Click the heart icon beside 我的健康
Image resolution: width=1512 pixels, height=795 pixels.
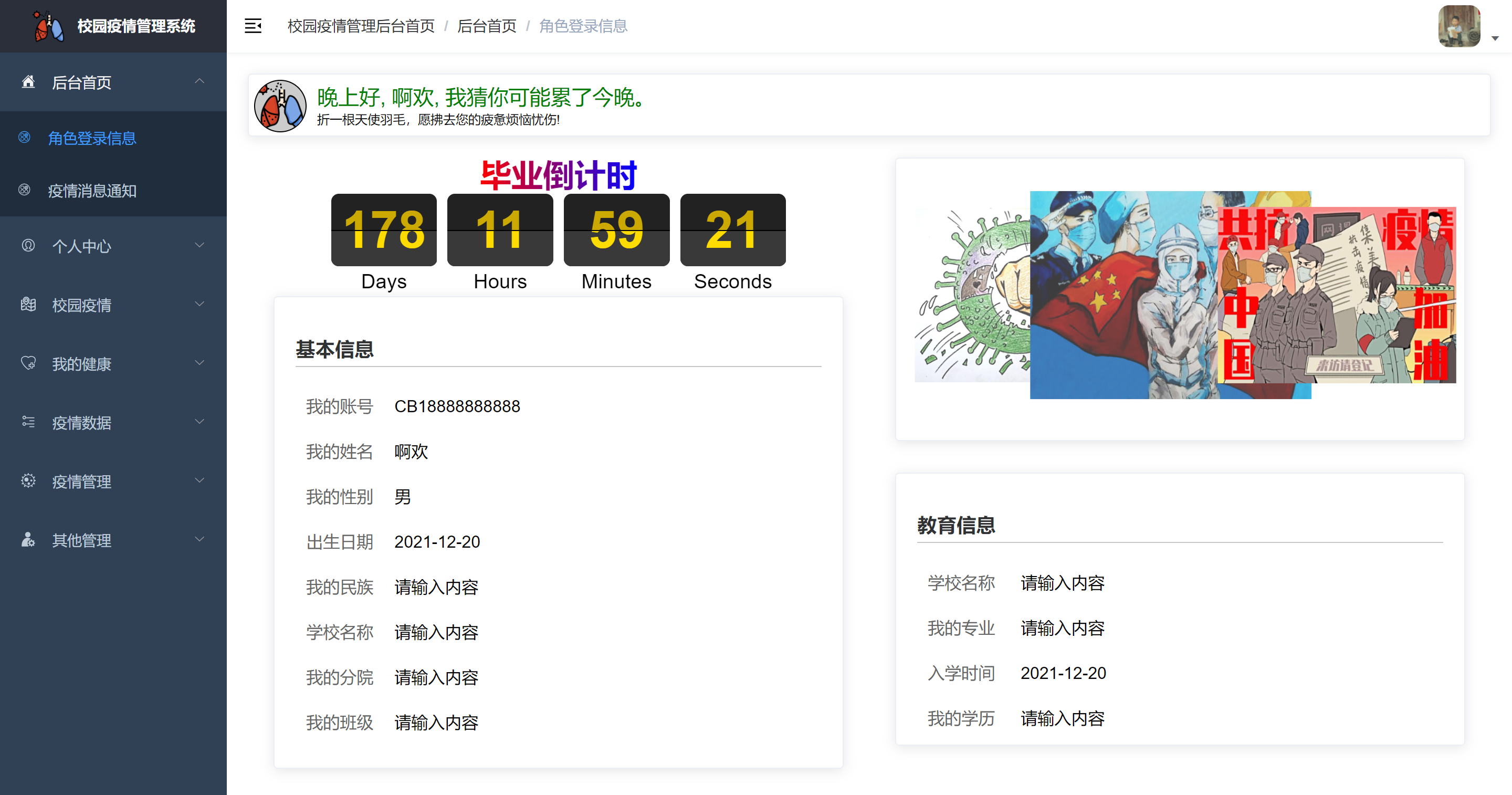click(x=28, y=363)
